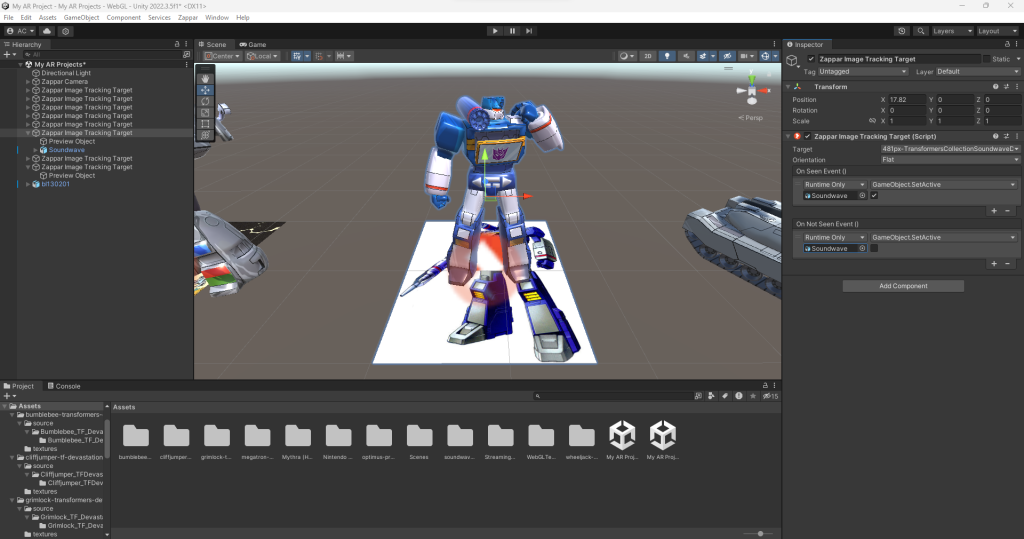Uncheck the GameObject active checkbox in Inspector
Viewport: 1024px width, 539px height.
[x=810, y=59]
